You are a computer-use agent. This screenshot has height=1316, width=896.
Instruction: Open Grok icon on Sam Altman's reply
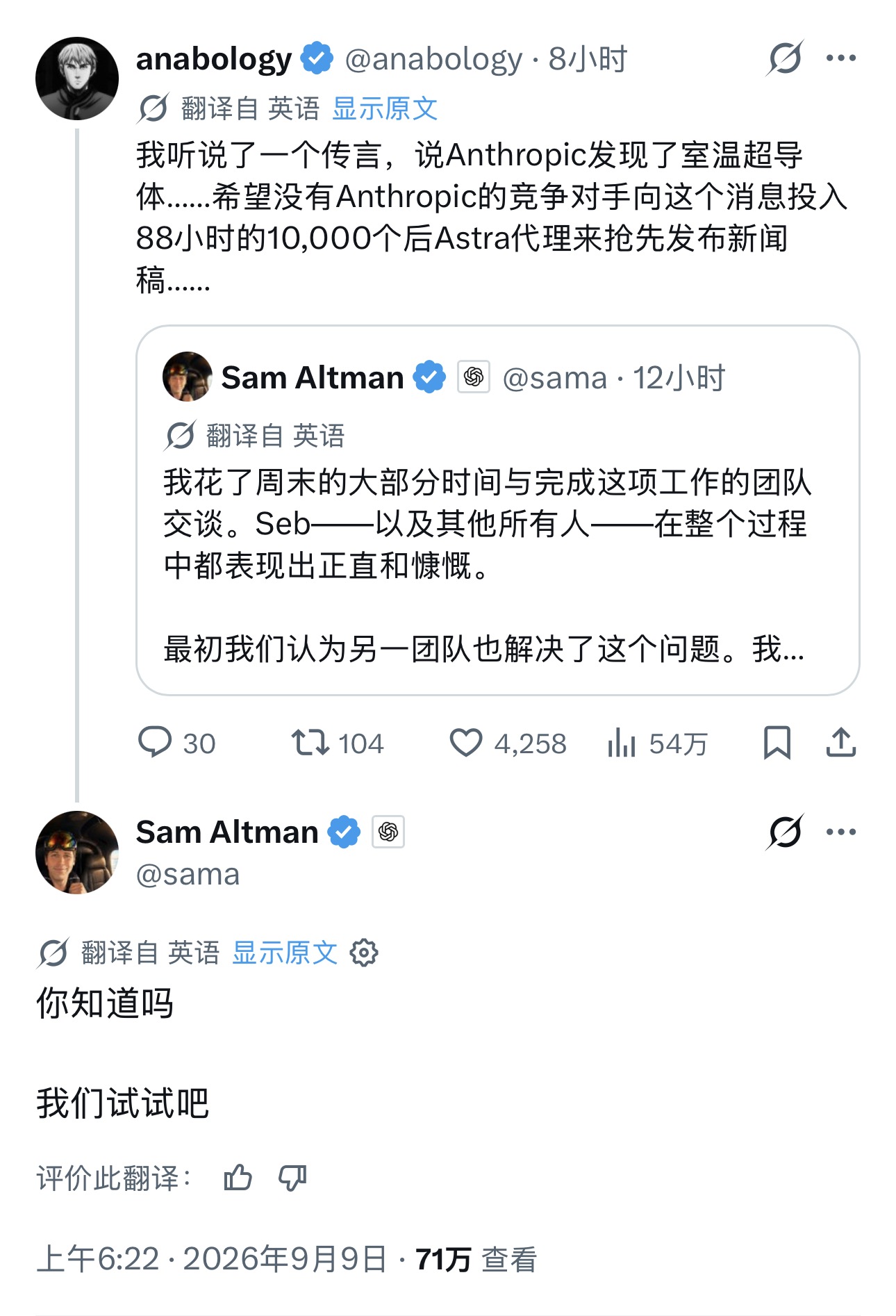tap(785, 832)
